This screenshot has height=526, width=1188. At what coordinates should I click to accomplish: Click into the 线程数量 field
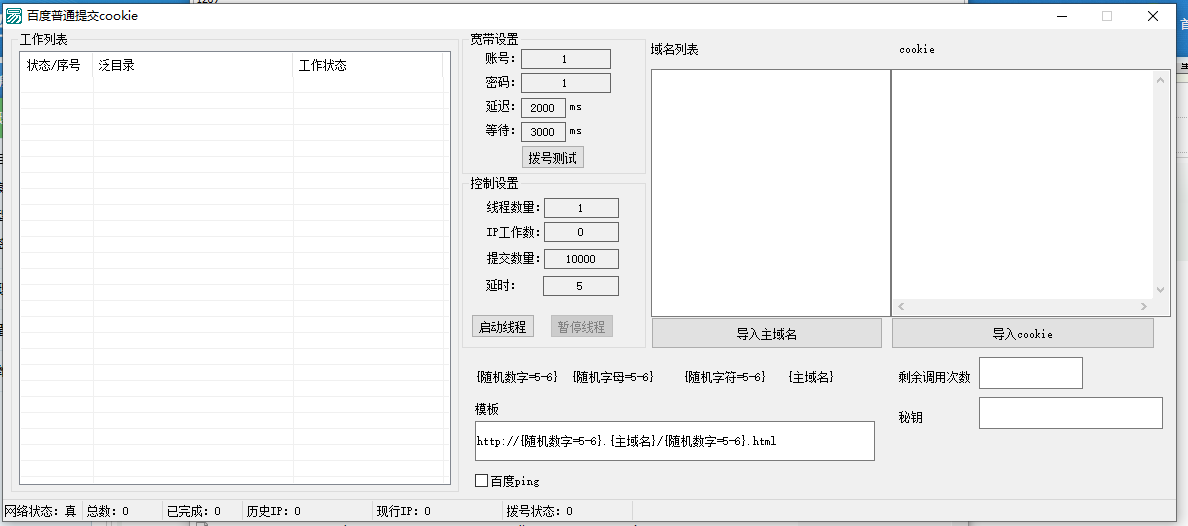pyautogui.click(x=581, y=208)
